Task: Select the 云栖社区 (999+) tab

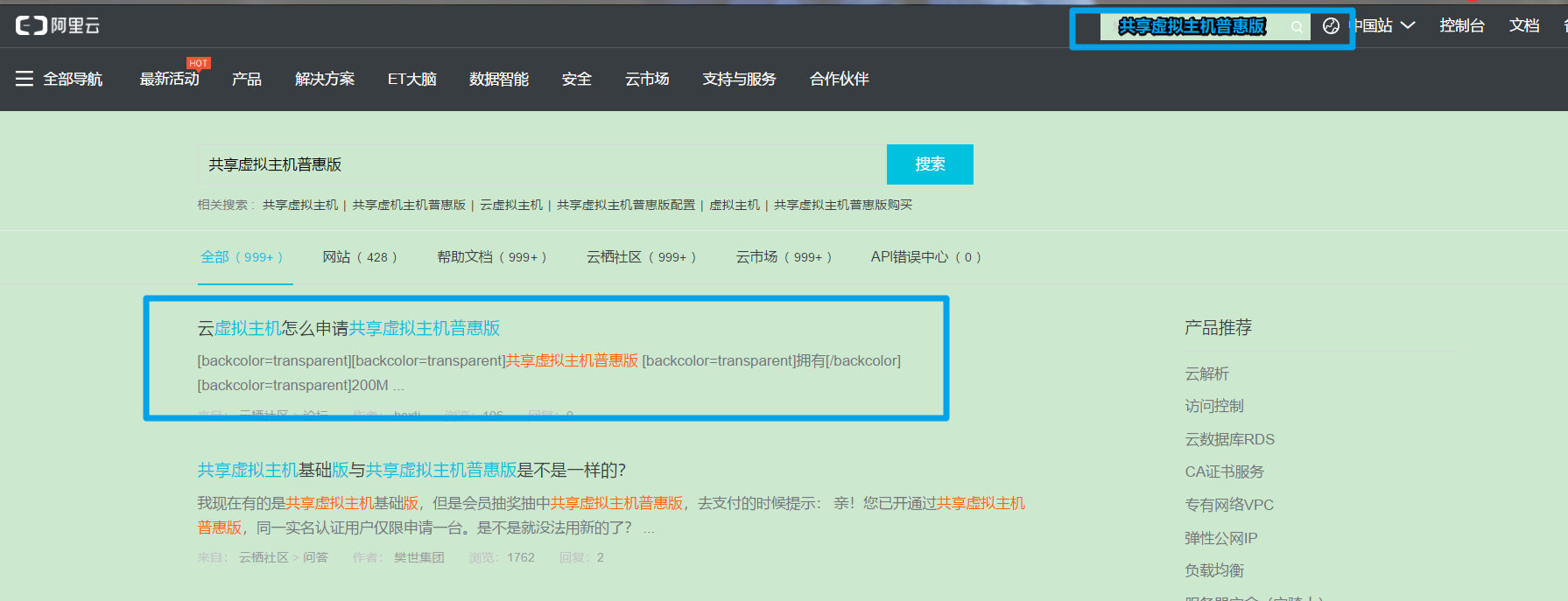Action: (642, 257)
